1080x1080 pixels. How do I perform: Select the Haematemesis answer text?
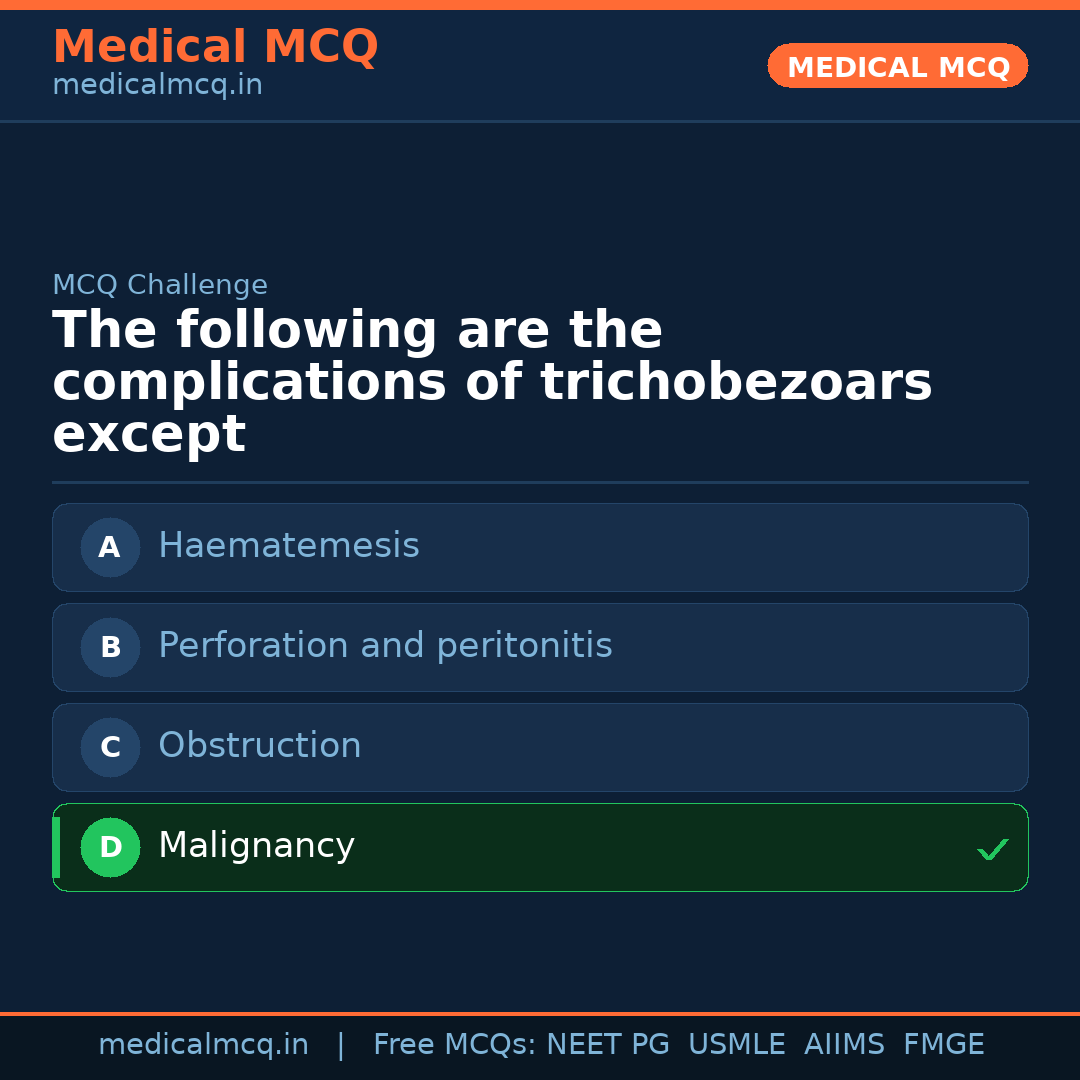(x=289, y=546)
